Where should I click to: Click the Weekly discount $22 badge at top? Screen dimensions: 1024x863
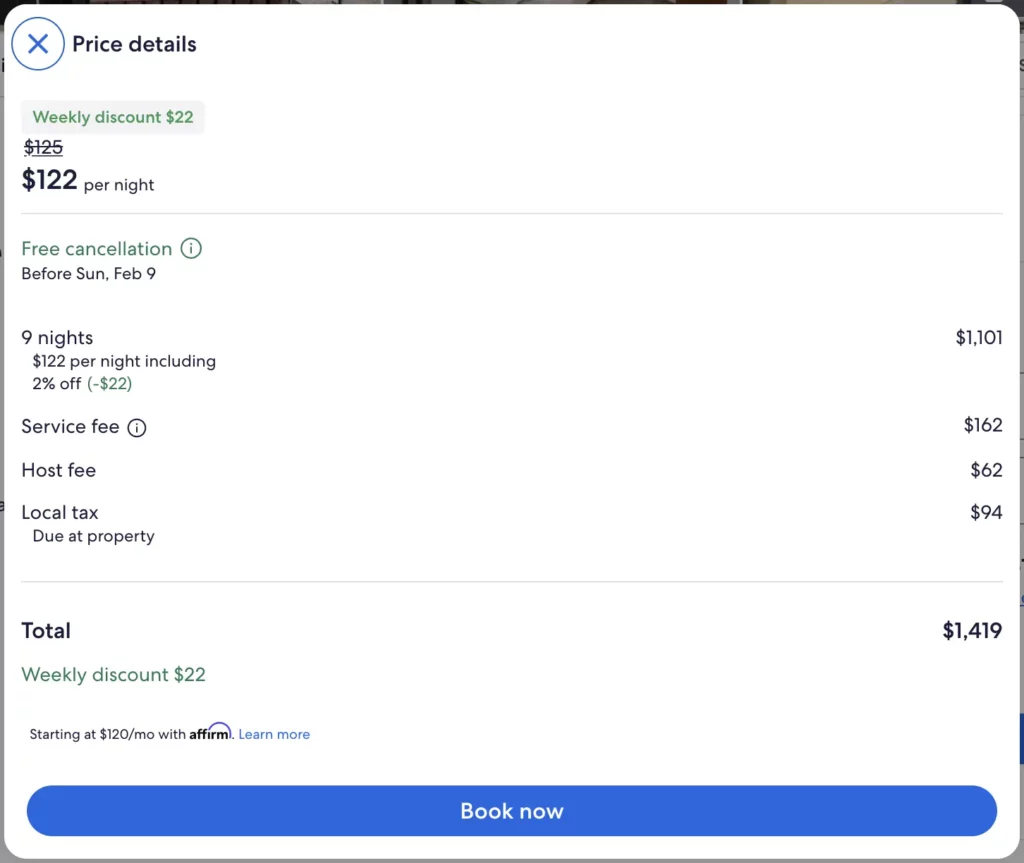click(113, 117)
